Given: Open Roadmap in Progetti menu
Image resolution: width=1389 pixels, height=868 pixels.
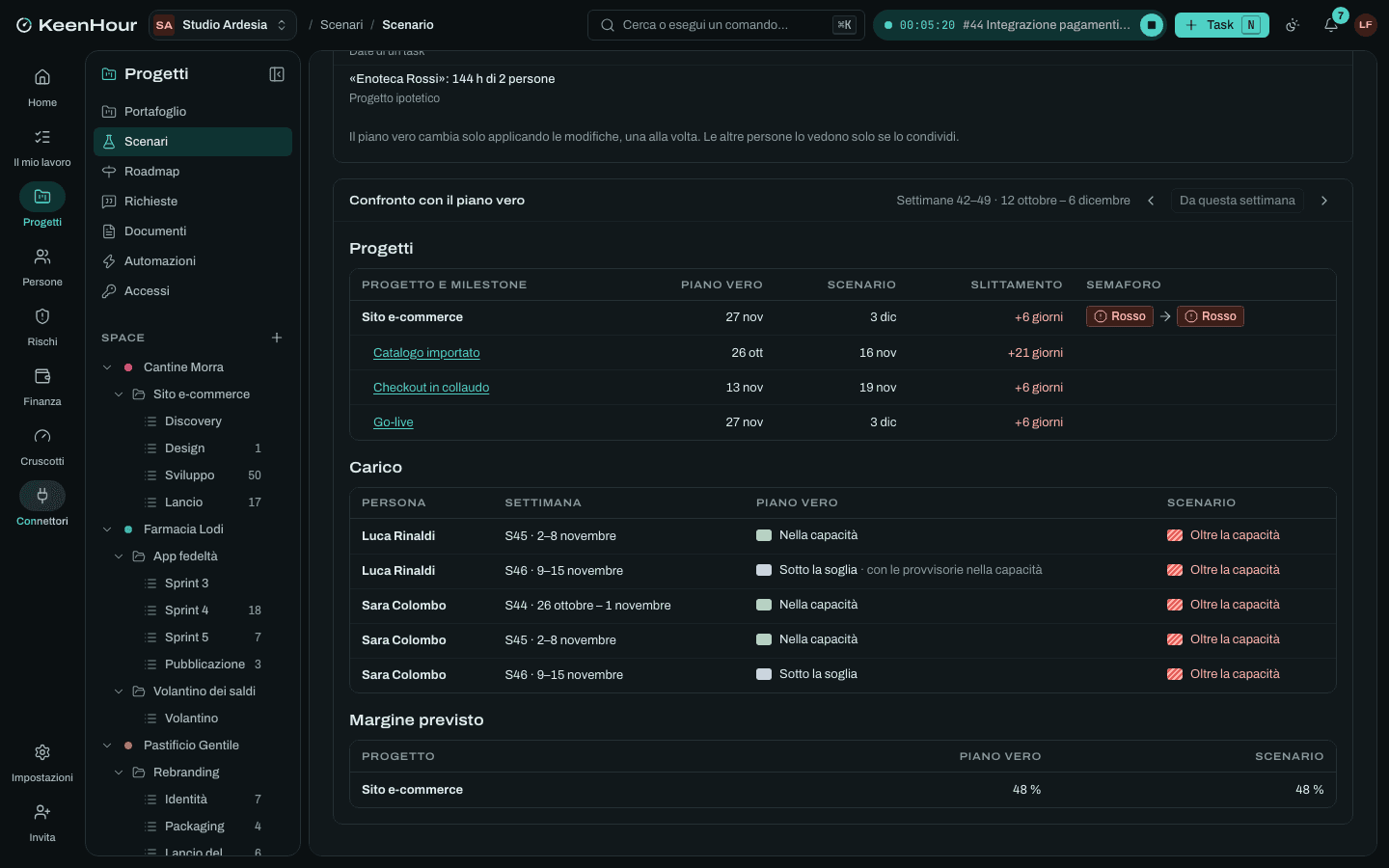Looking at the screenshot, I should pyautogui.click(x=193, y=172).
